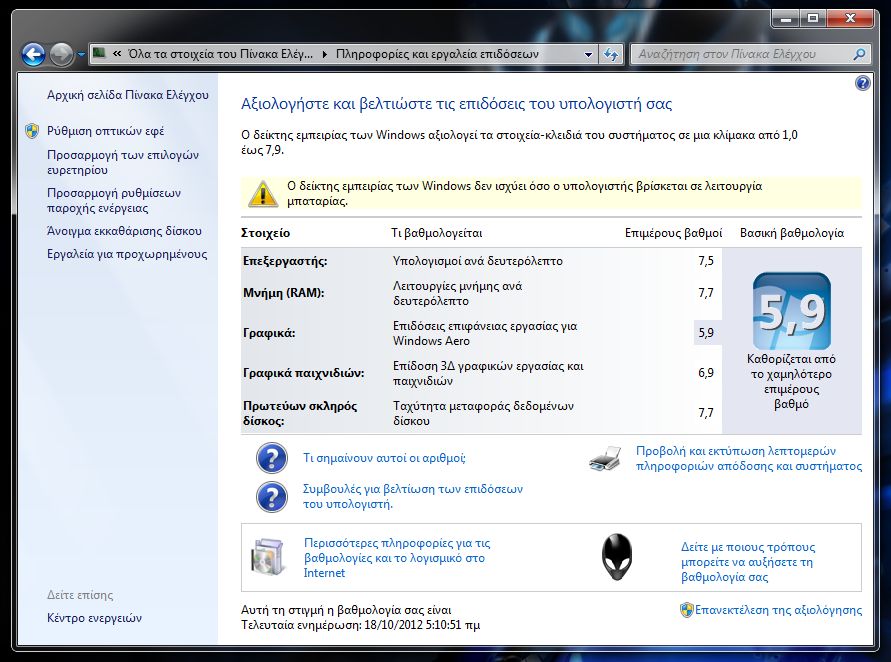Open 'Δείτε με ποιους τρόπους μπορείτε' link

pyautogui.click(x=748, y=562)
